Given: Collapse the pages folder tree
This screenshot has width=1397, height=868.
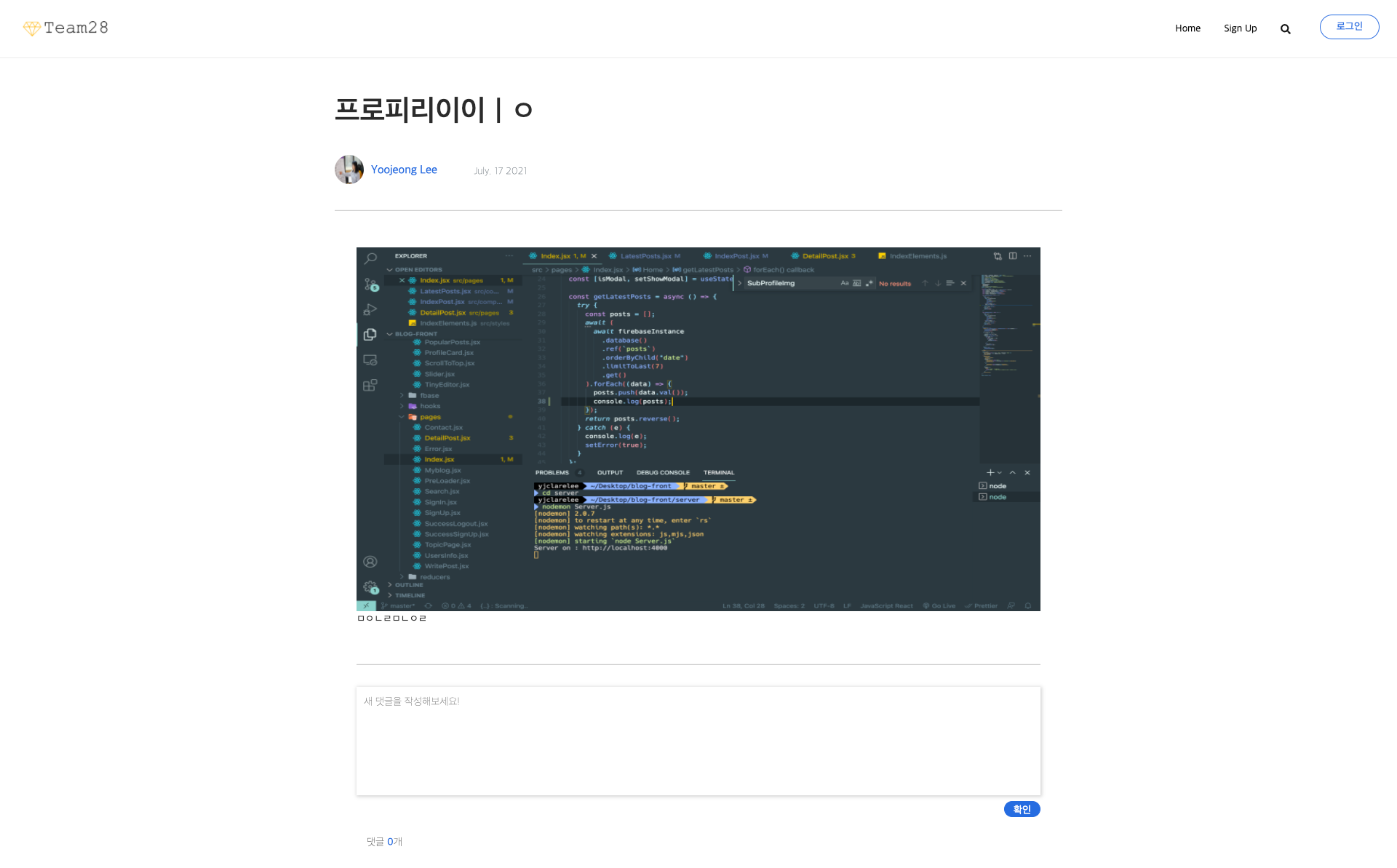Looking at the screenshot, I should click(429, 417).
